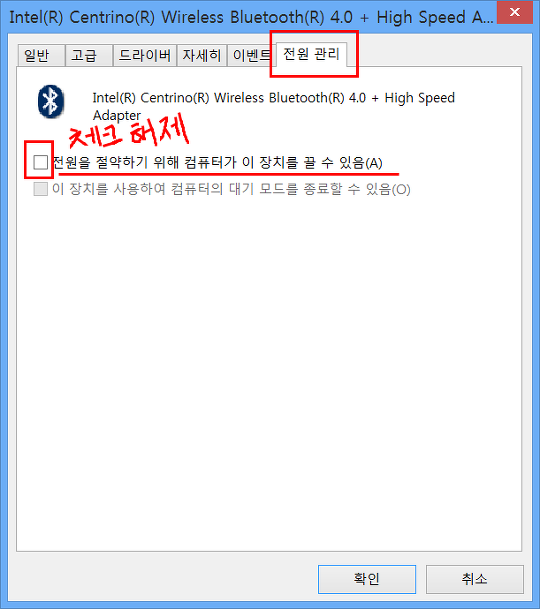Uncheck the power saving checkbox (A)
Image resolution: width=540 pixels, height=609 pixels.
coord(40,162)
